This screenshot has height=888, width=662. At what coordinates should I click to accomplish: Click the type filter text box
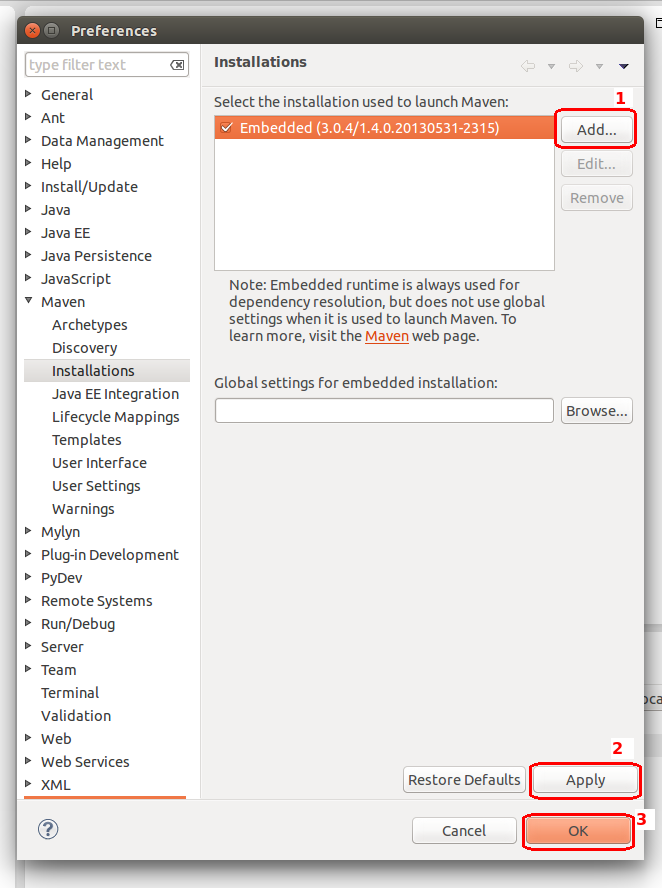pos(95,65)
